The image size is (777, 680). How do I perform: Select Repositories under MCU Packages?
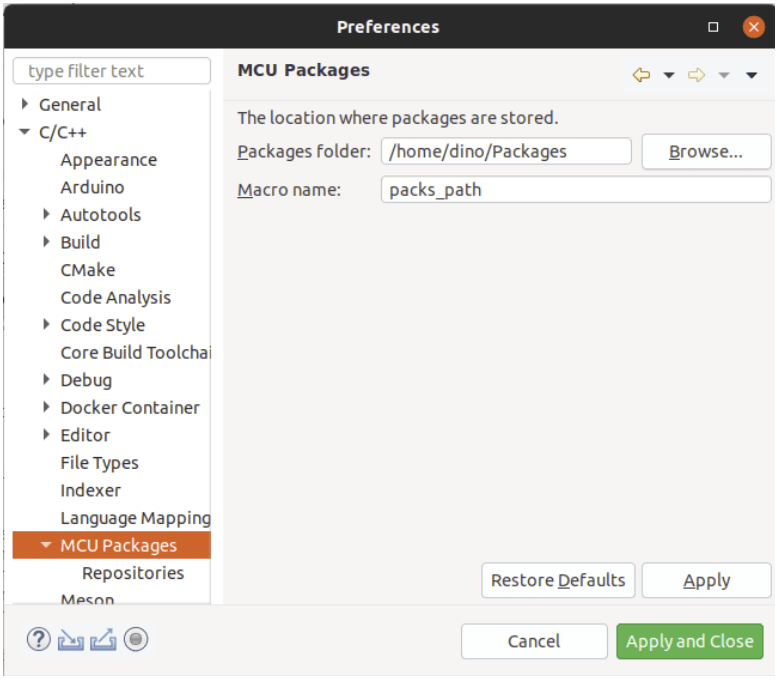click(133, 573)
